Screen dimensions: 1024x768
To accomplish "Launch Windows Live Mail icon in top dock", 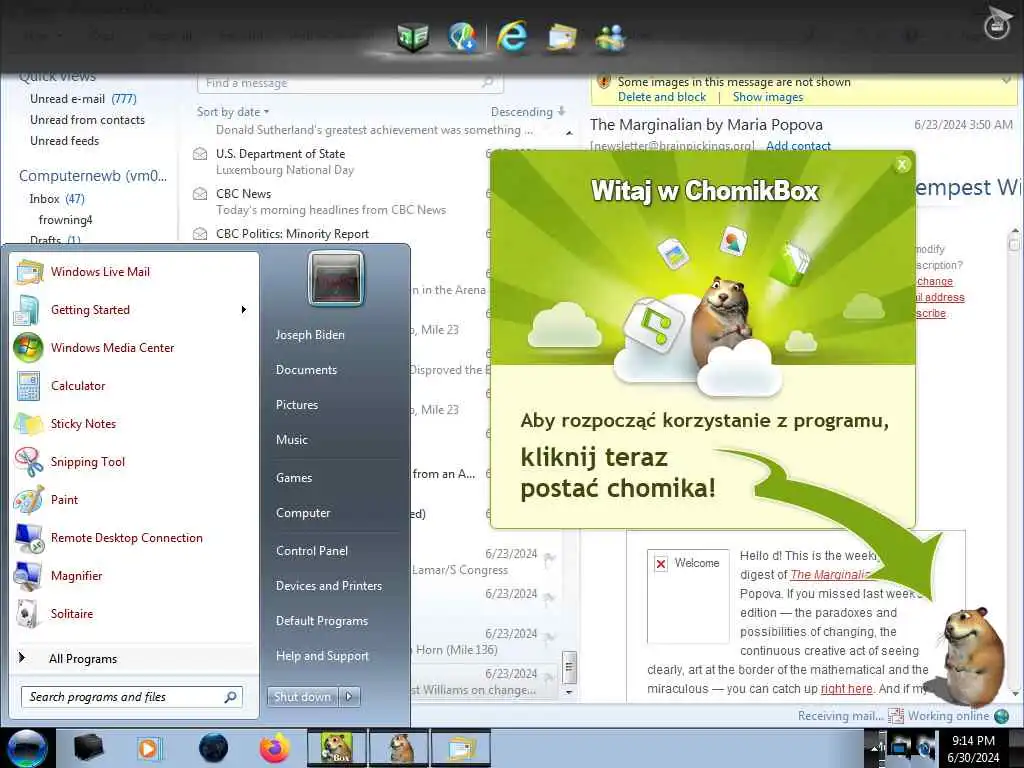I will point(562,37).
